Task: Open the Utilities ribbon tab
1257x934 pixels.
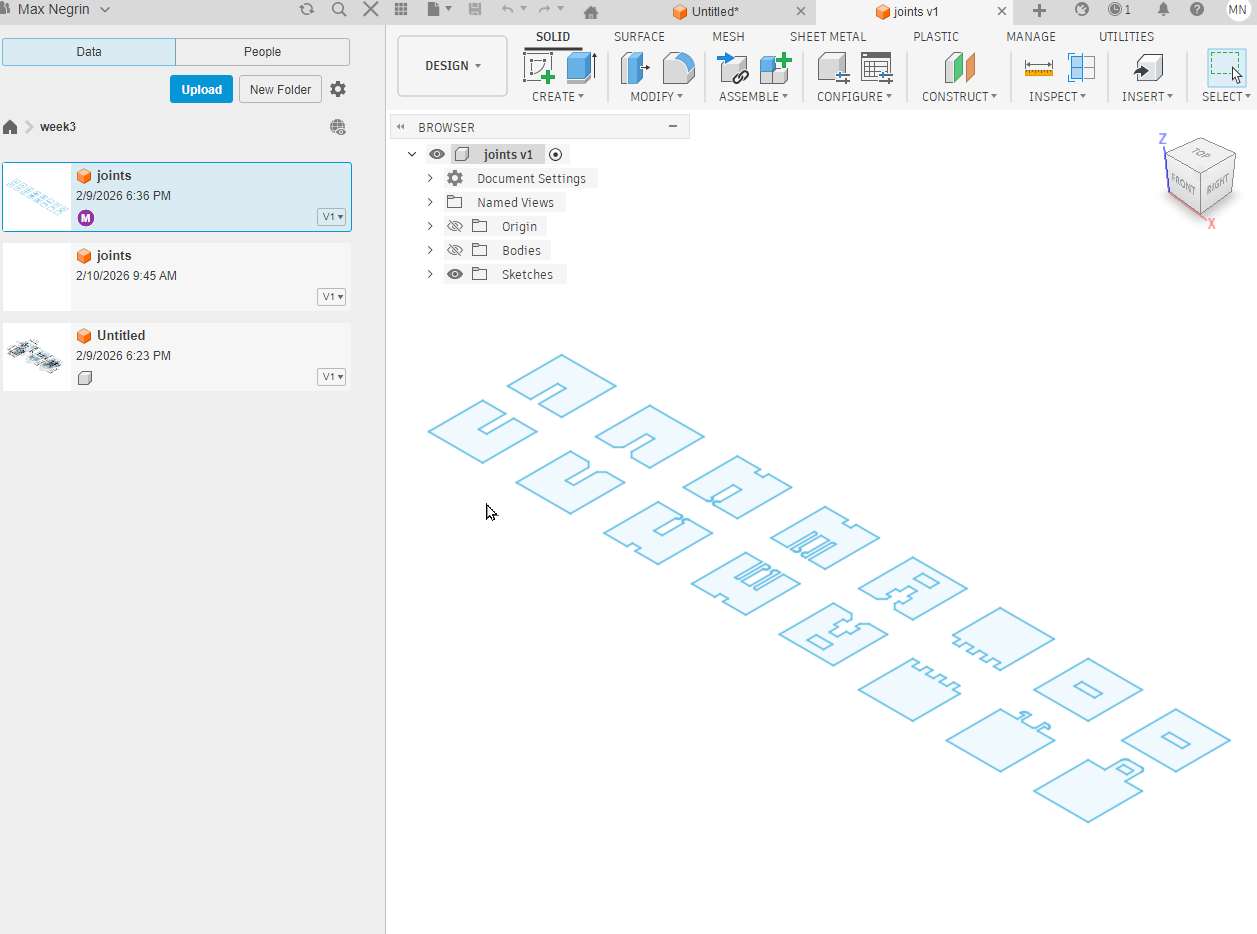Action: 1126,36
